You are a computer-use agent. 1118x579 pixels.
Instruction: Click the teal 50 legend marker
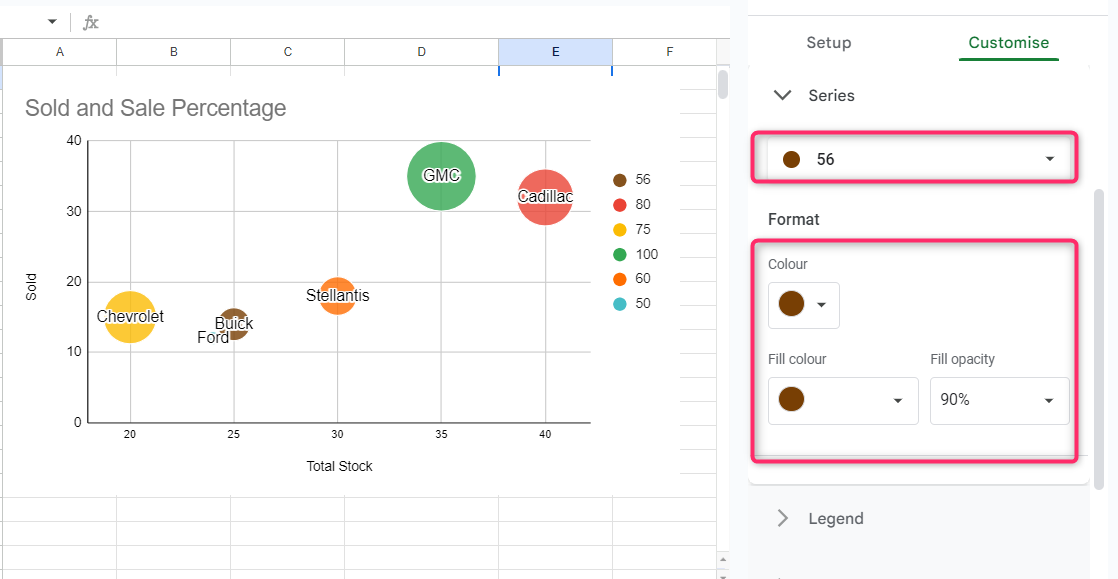(x=619, y=304)
